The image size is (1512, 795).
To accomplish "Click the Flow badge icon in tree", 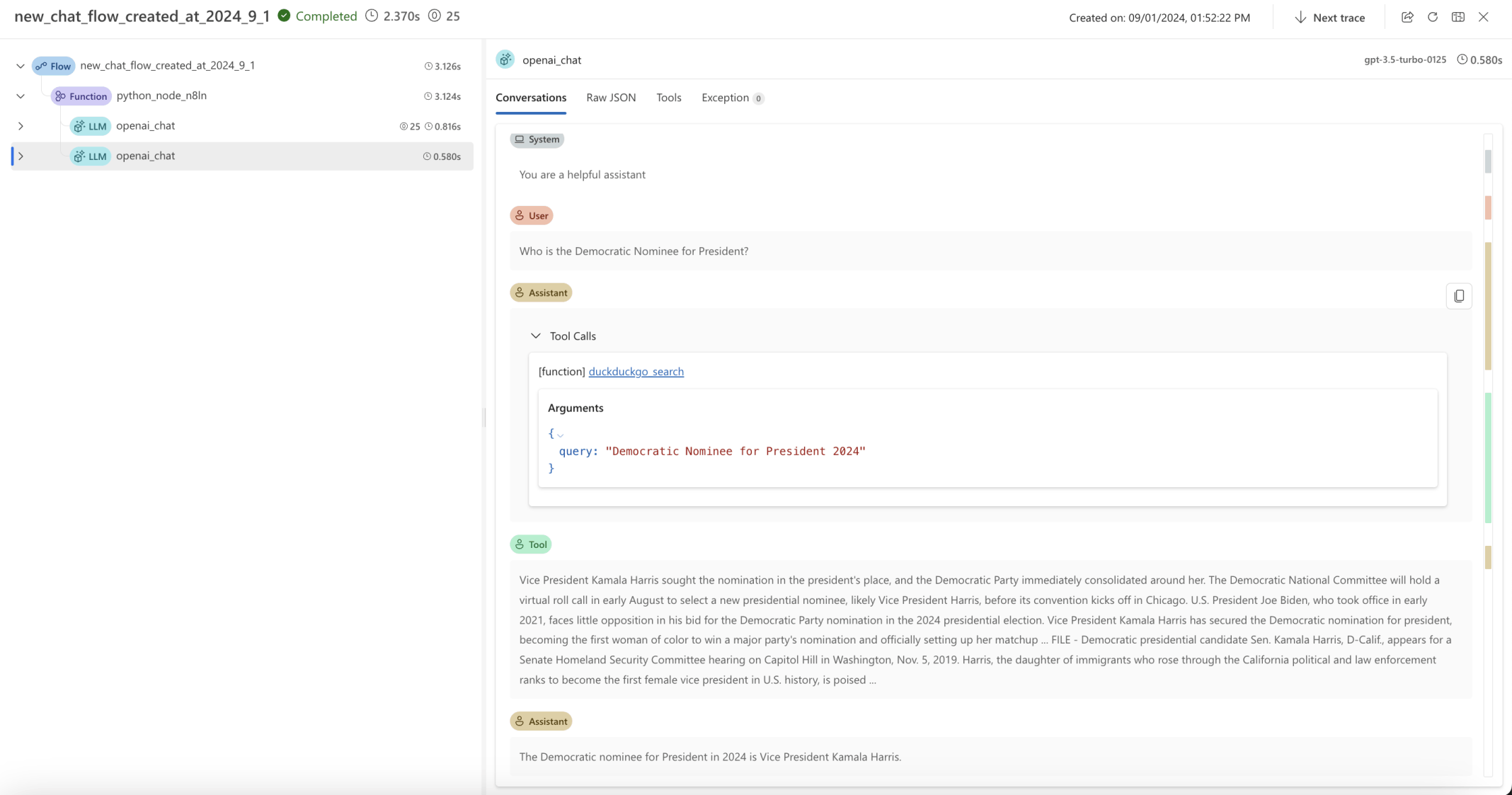I will tap(42, 66).
